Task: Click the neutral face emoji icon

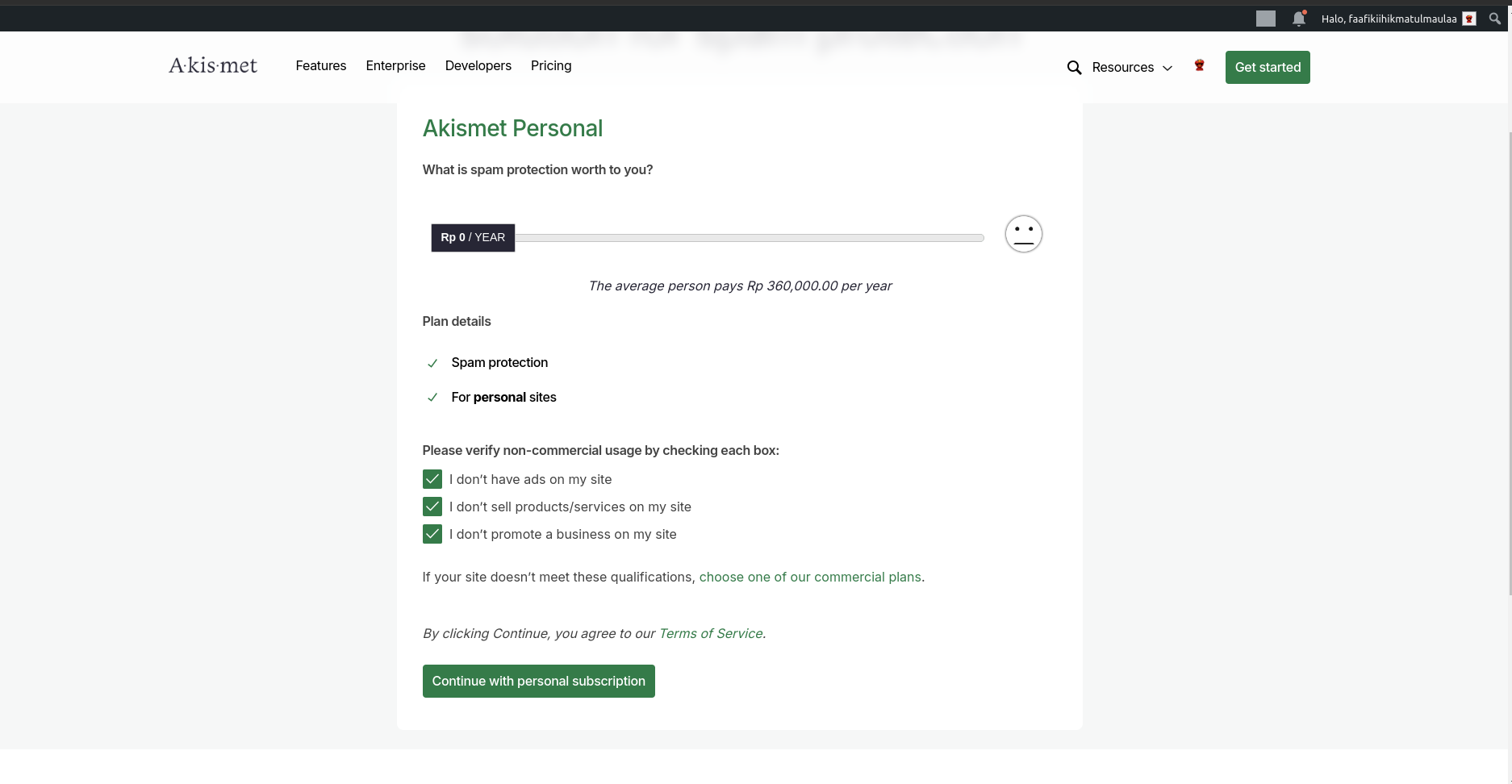Action: click(1023, 234)
